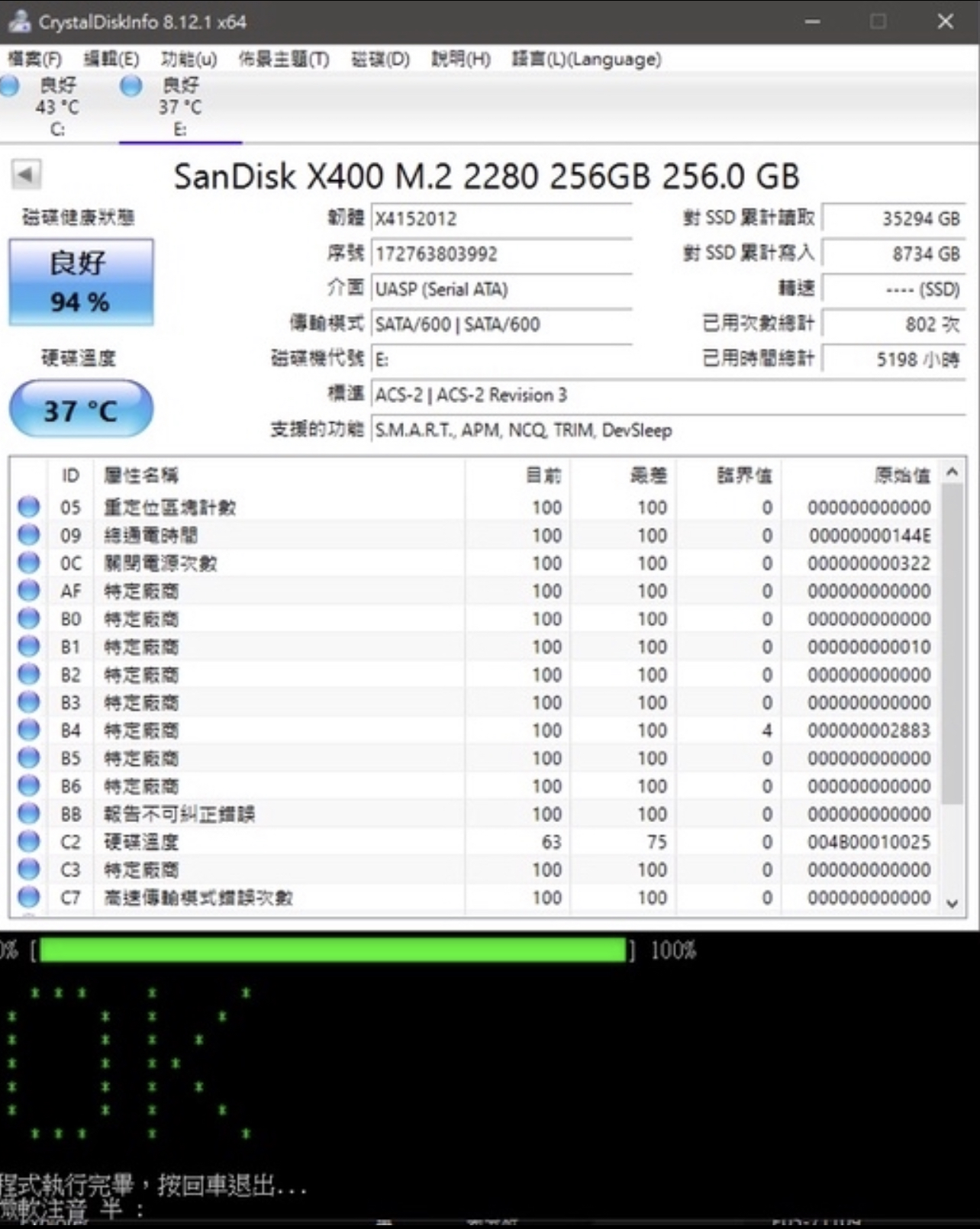Image resolution: width=980 pixels, height=1229 pixels.
Task: Click the firmware field X4152012
Action: click(501, 219)
